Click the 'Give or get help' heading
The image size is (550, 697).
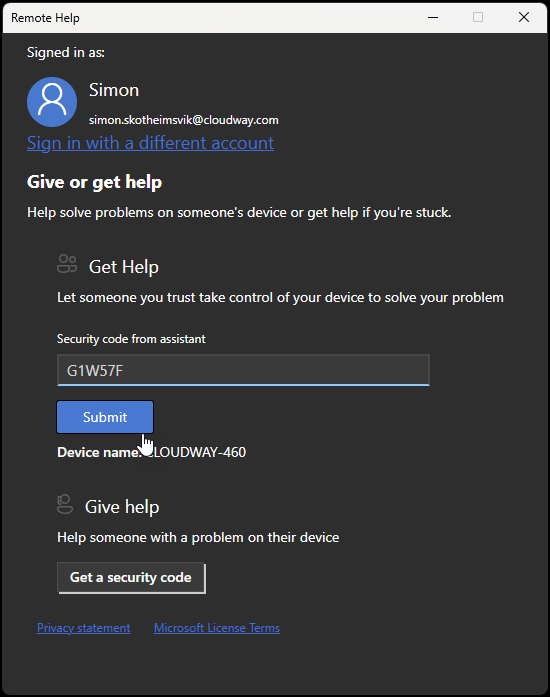point(94,182)
